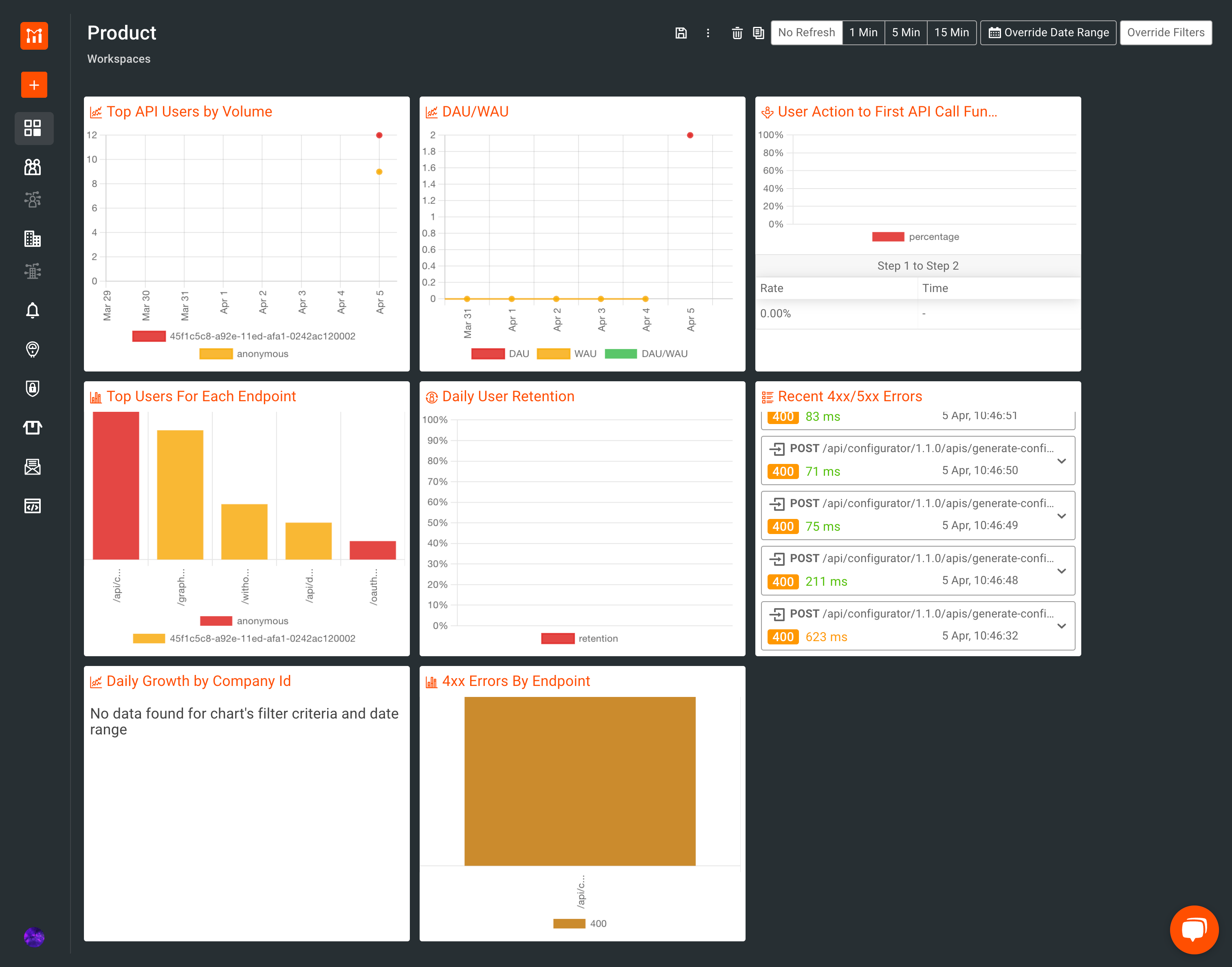Expand the error row at 10:46:32

coord(1062,626)
